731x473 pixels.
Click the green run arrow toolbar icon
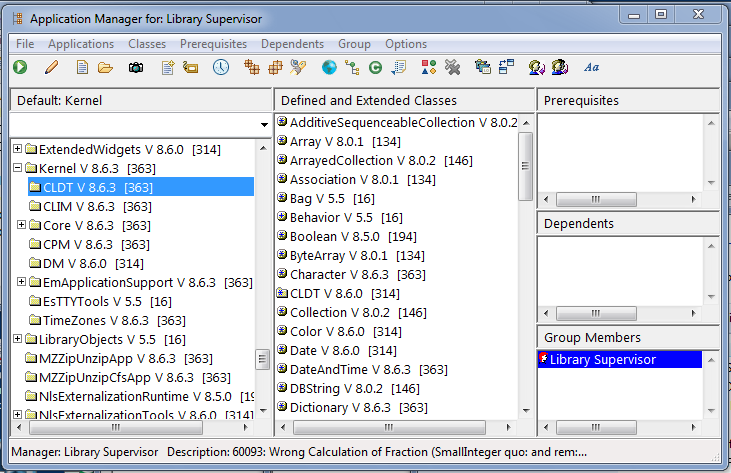(x=20, y=68)
